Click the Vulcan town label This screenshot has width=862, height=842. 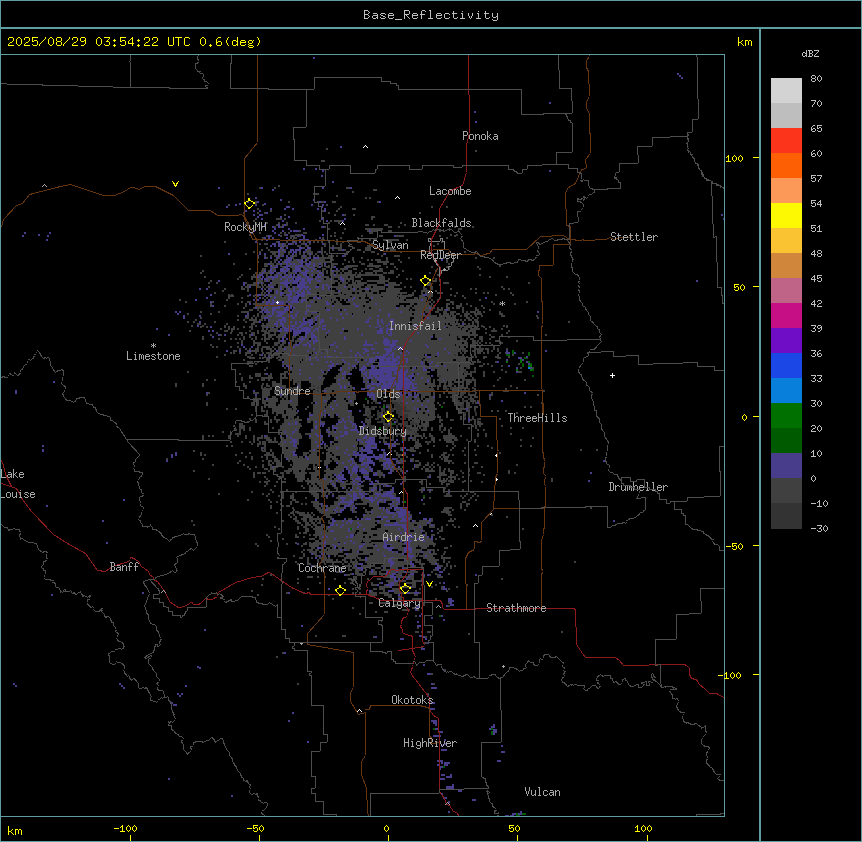tap(542, 792)
